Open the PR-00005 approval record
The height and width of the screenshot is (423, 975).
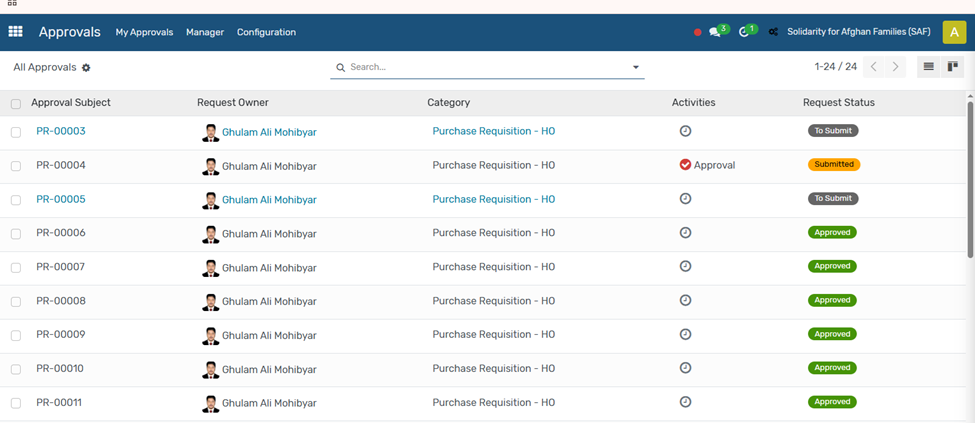pyautogui.click(x=61, y=199)
